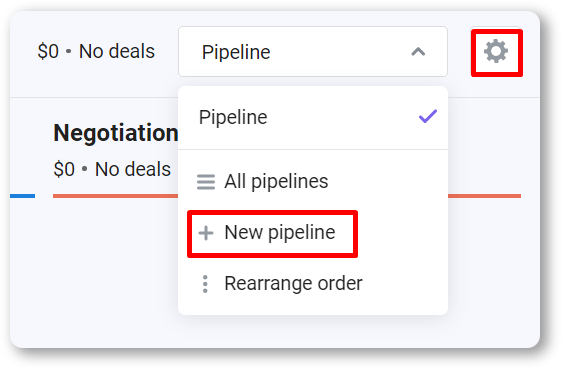Click the purple checkmark next to Pipeline
Image resolution: width=562 pixels, height=369 pixels.
tap(428, 116)
